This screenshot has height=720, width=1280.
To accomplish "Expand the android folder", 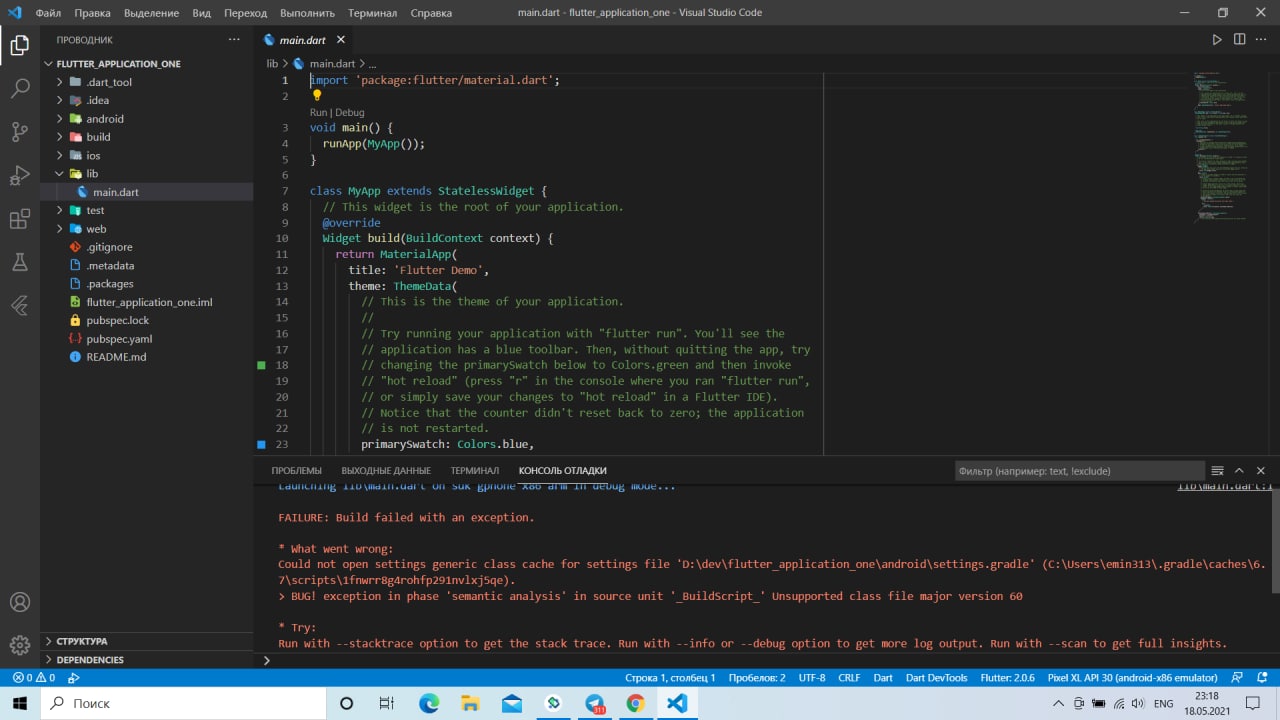I will click(61, 119).
